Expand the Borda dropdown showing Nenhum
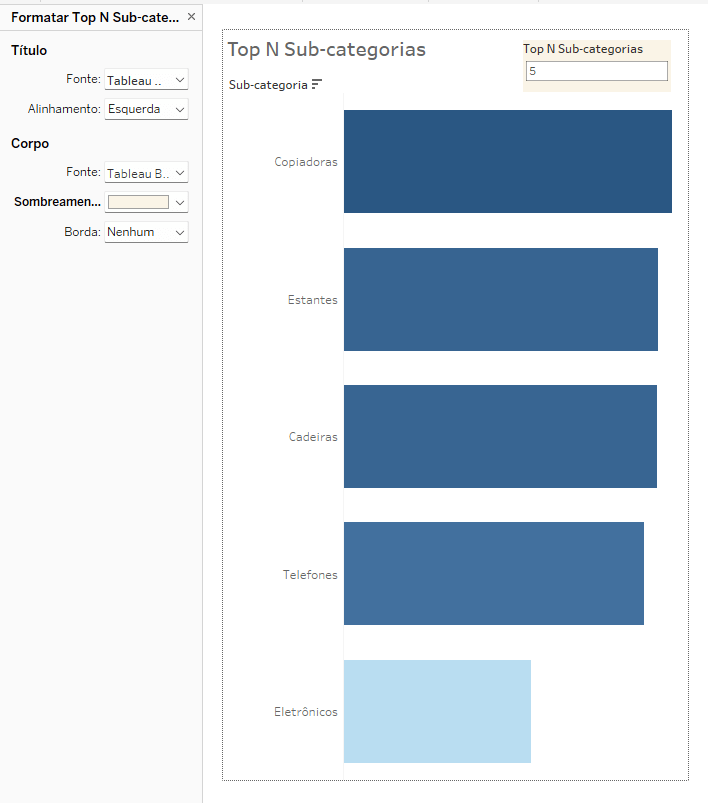Viewport: 708px width, 803px height. [x=146, y=232]
